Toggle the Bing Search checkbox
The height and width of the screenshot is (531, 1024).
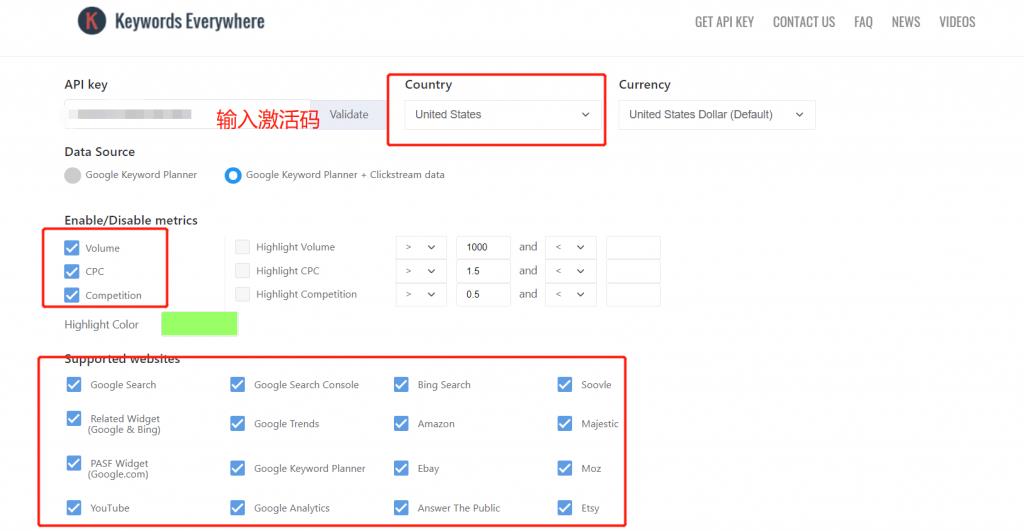(x=401, y=385)
